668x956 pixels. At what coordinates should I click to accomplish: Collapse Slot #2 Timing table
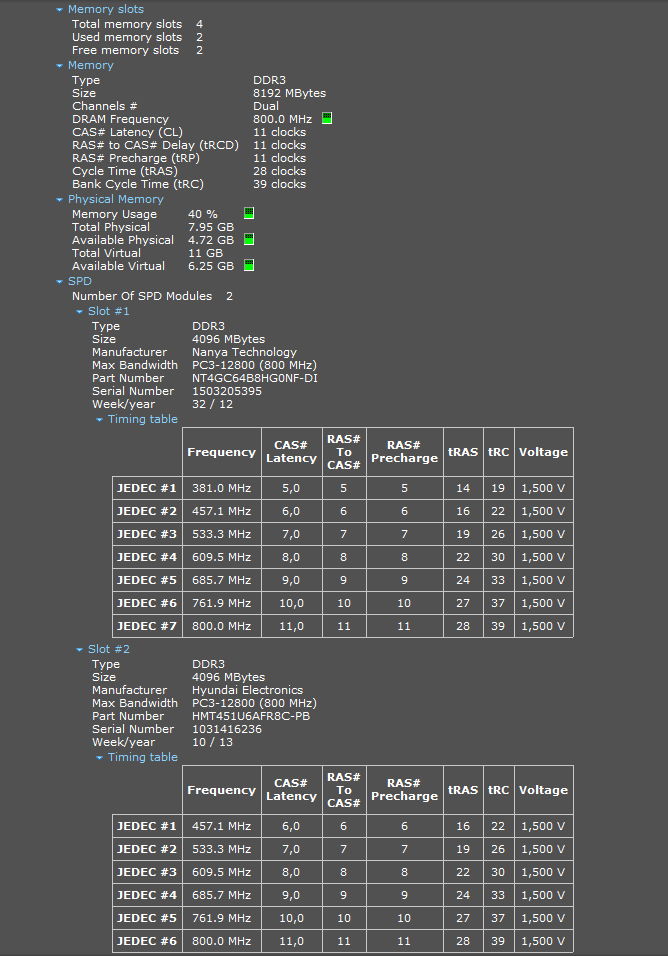coord(99,758)
